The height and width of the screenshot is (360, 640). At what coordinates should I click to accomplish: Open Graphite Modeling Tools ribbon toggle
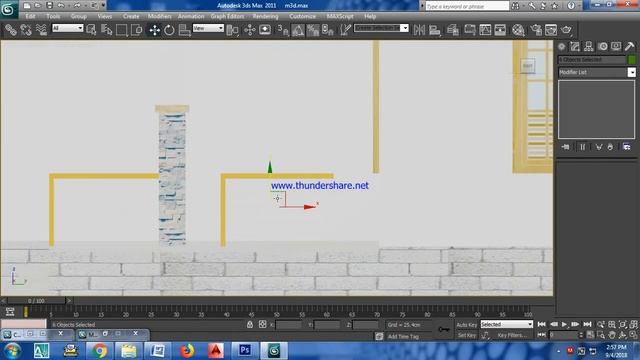tap(469, 30)
